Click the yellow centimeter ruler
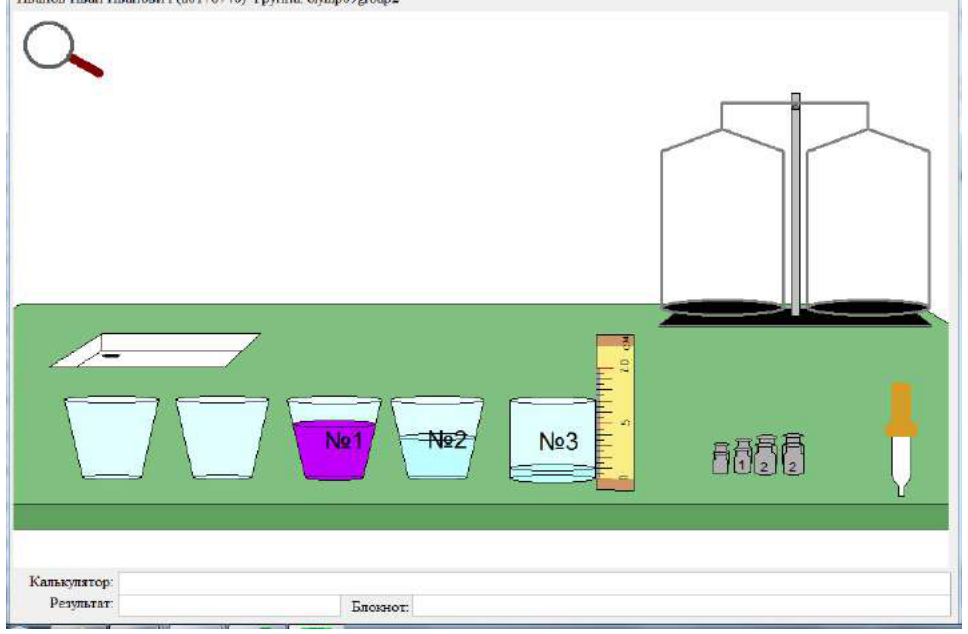 click(x=615, y=412)
